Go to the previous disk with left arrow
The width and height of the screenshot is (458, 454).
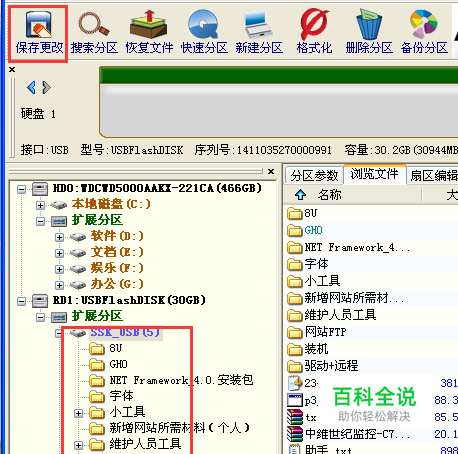[31, 88]
